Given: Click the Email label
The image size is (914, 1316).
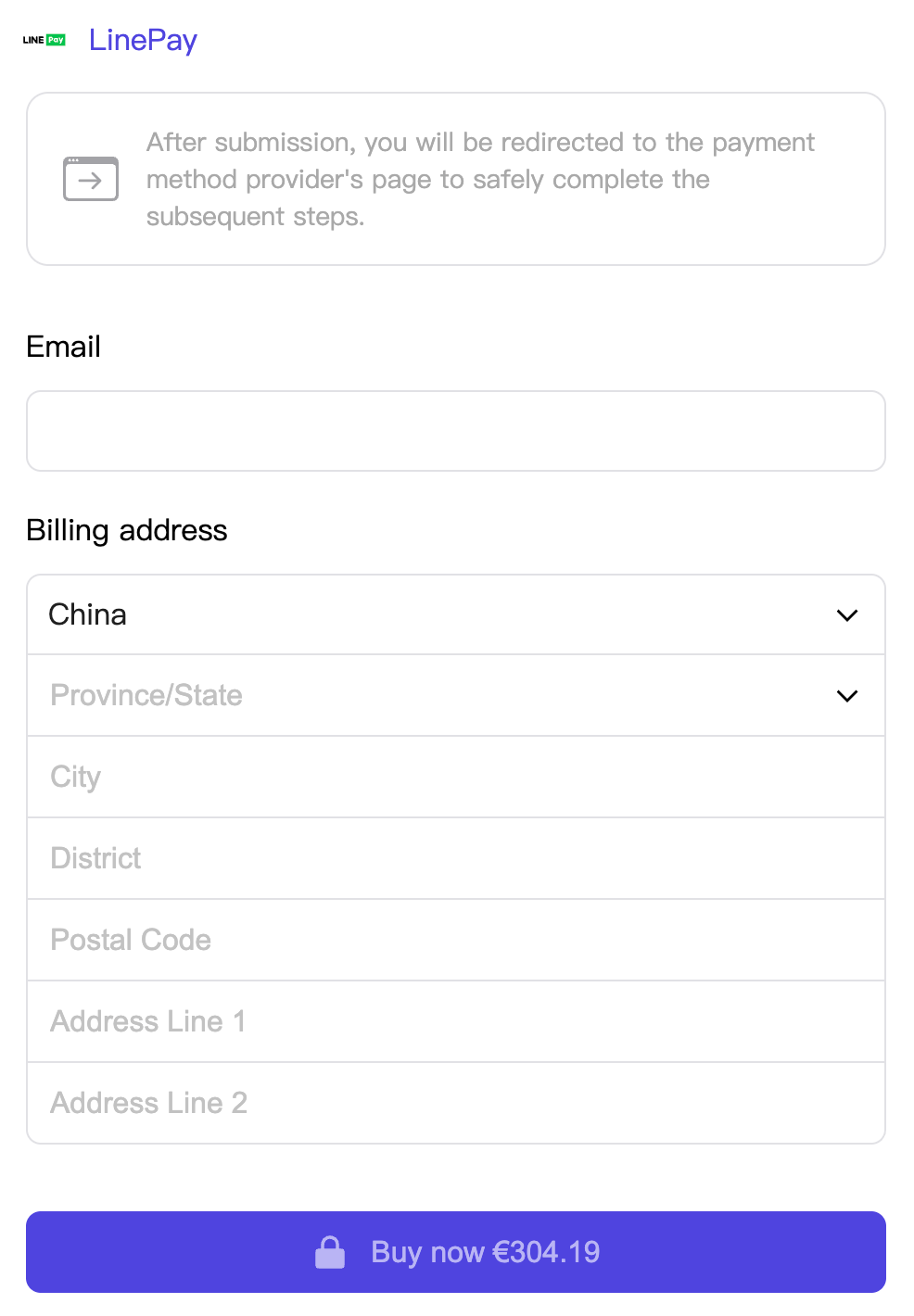Looking at the screenshot, I should (x=63, y=347).
